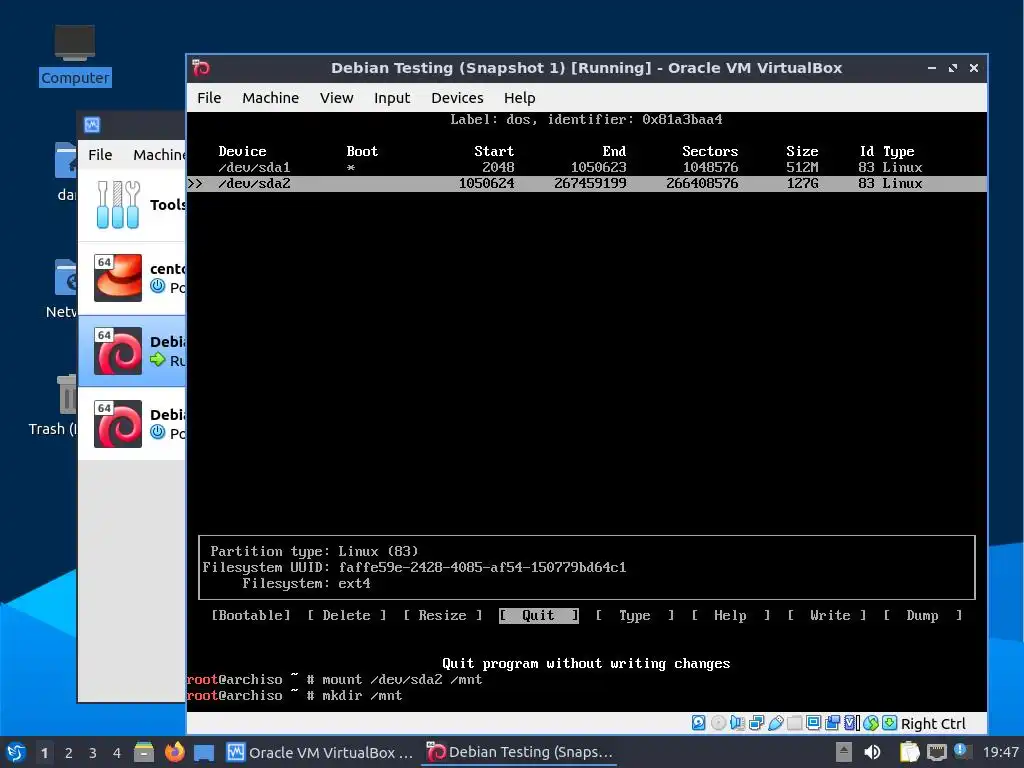Screen dimensions: 1024x768
Task: Select the Write option in cfdisk
Action: click(x=827, y=615)
